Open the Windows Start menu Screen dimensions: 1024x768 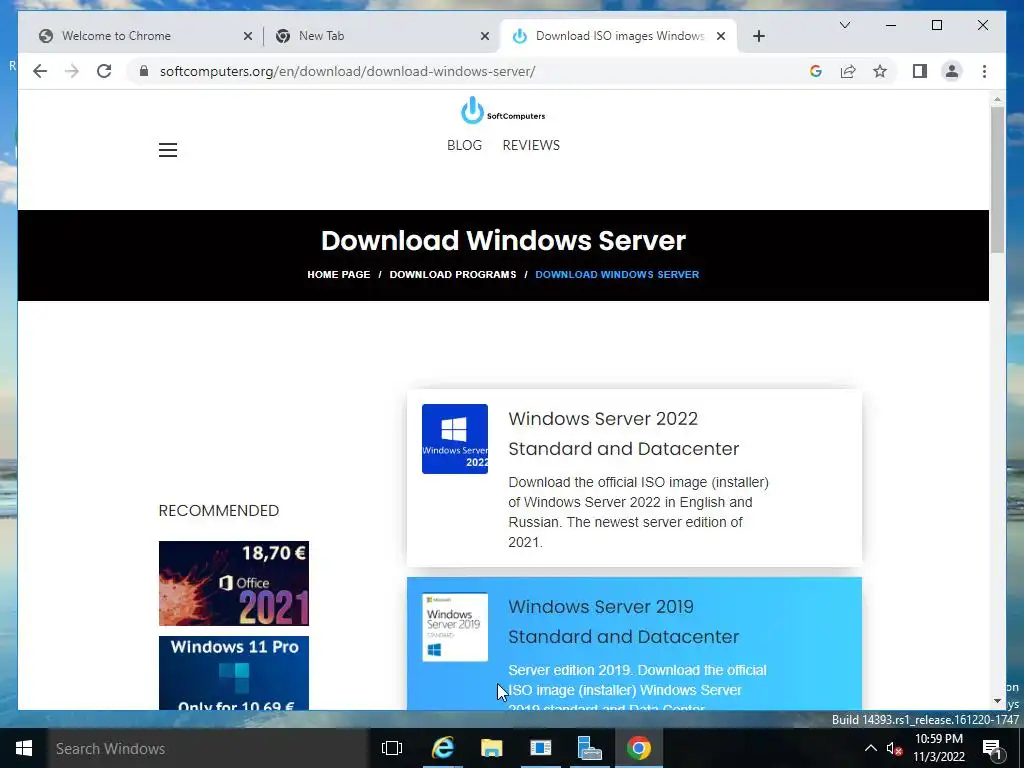click(x=24, y=748)
